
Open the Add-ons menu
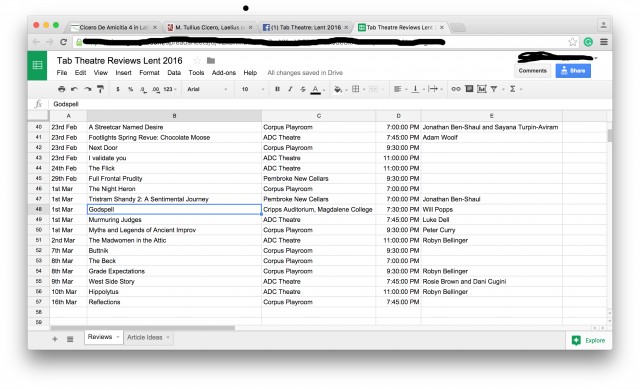(x=224, y=73)
